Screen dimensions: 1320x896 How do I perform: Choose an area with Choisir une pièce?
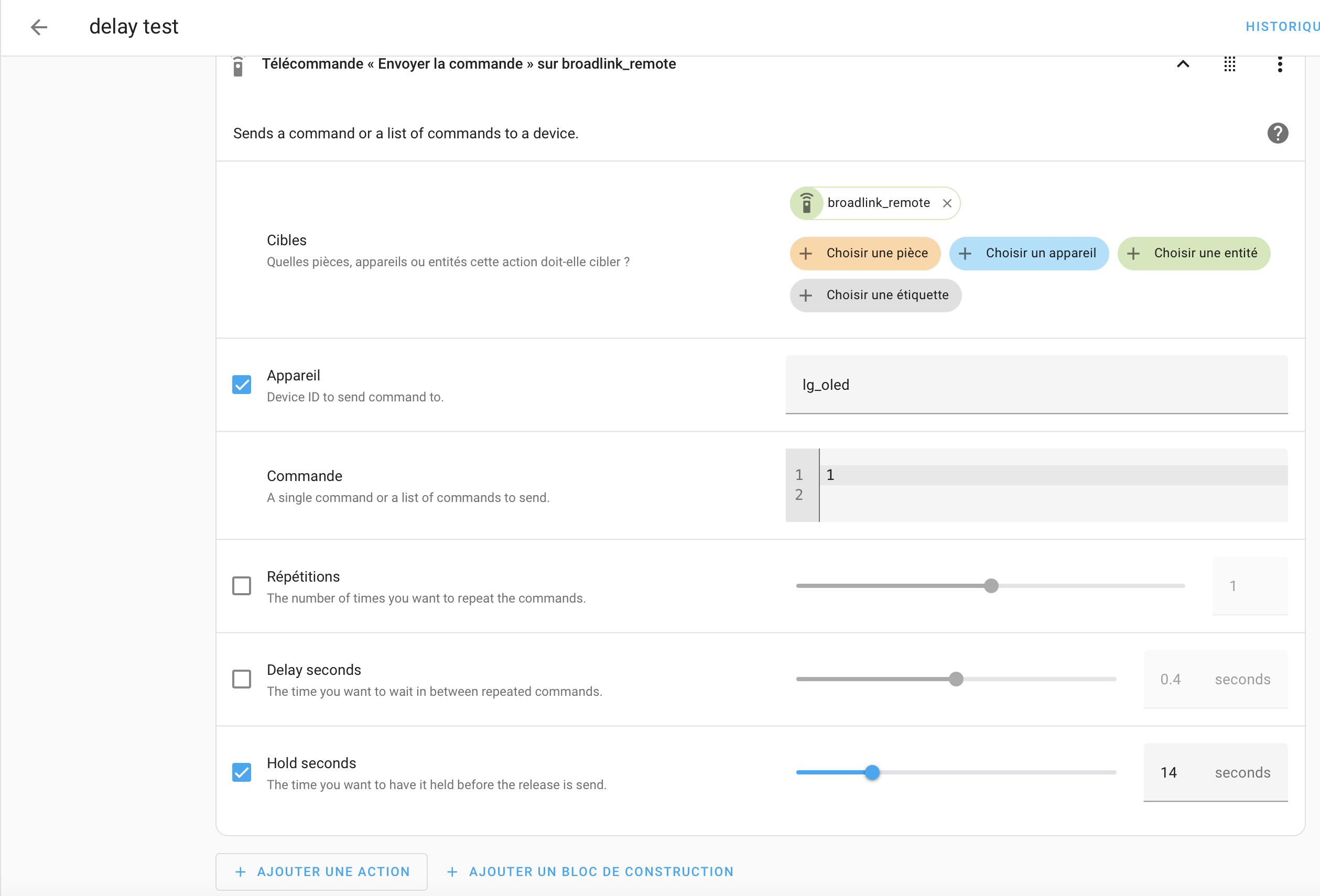[x=864, y=253]
